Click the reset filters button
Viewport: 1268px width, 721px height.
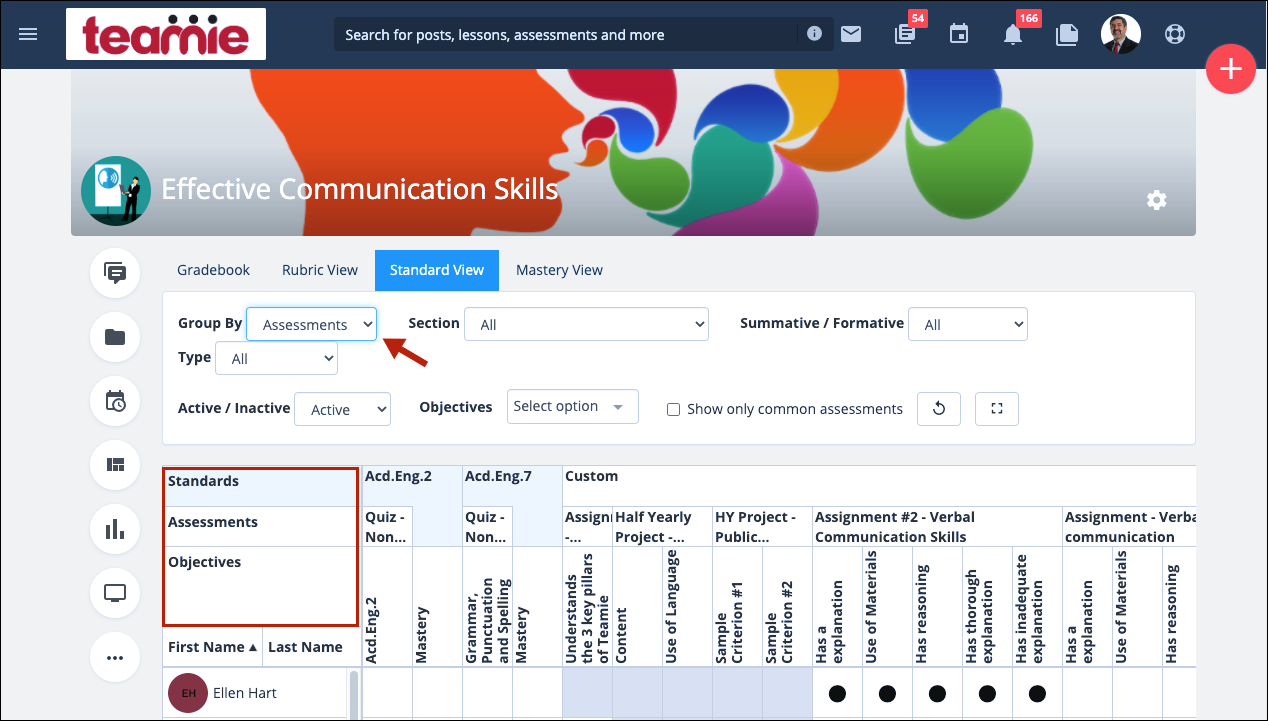point(939,409)
